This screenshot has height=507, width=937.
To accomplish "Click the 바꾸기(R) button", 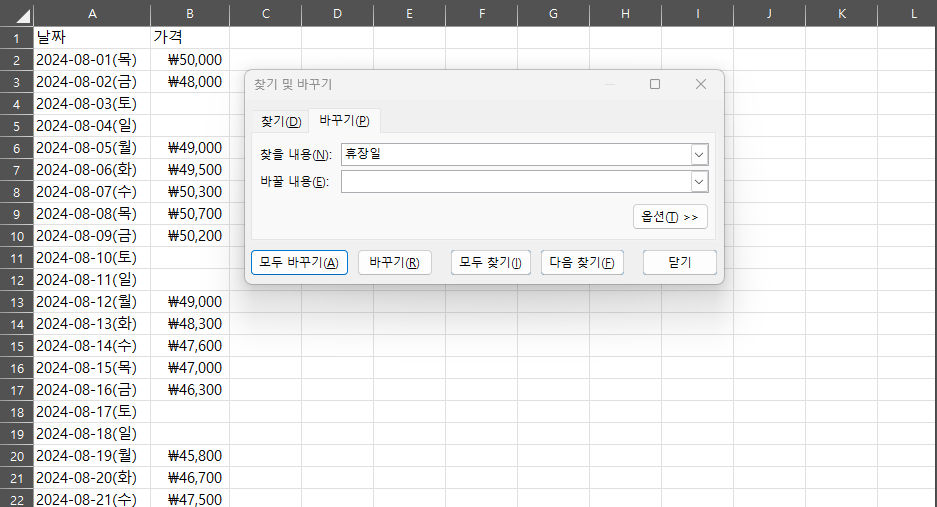I will click(x=394, y=262).
